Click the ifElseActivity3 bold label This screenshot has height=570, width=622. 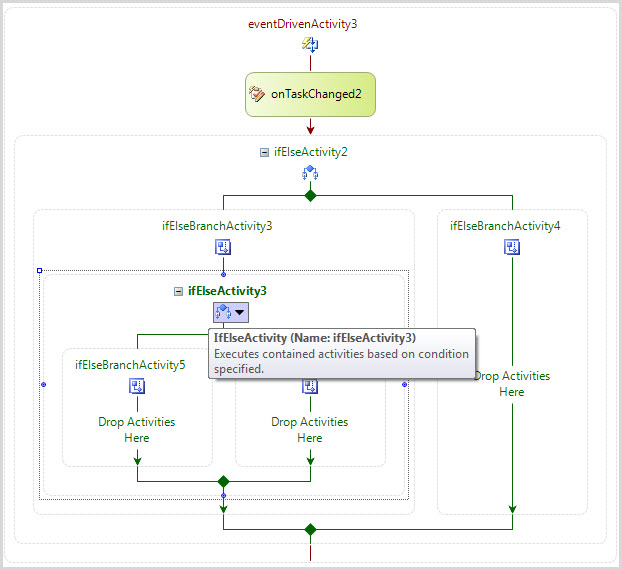pyautogui.click(x=227, y=291)
